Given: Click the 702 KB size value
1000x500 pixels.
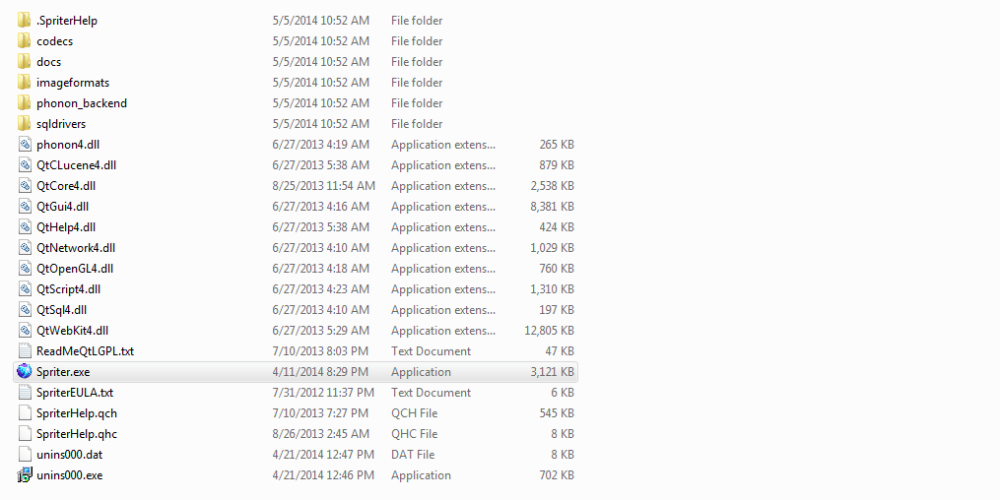Looking at the screenshot, I should pos(557,475).
